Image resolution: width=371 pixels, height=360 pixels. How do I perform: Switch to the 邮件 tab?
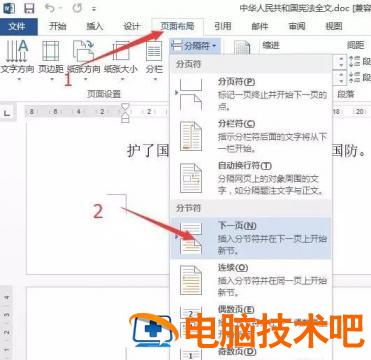pyautogui.click(x=260, y=26)
